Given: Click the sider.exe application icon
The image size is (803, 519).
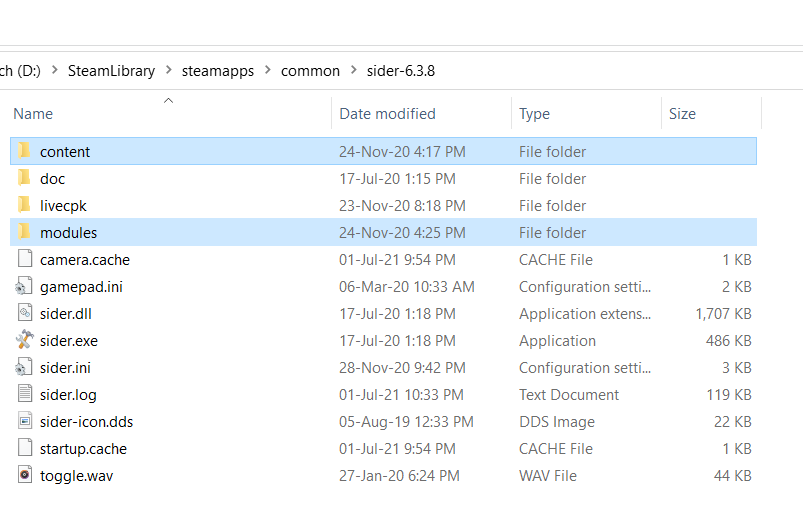Looking at the screenshot, I should 24,340.
